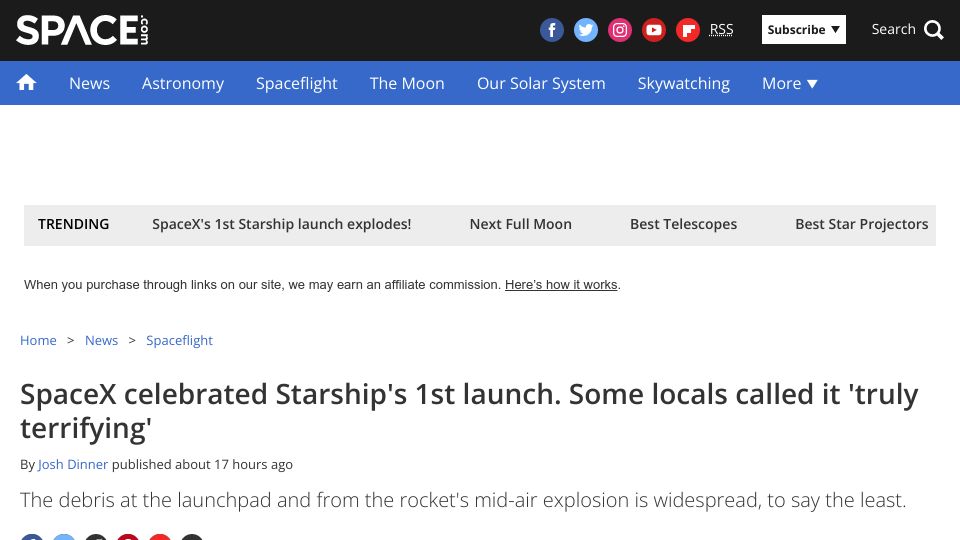Open the Space.com logo homepage link

(82, 30)
